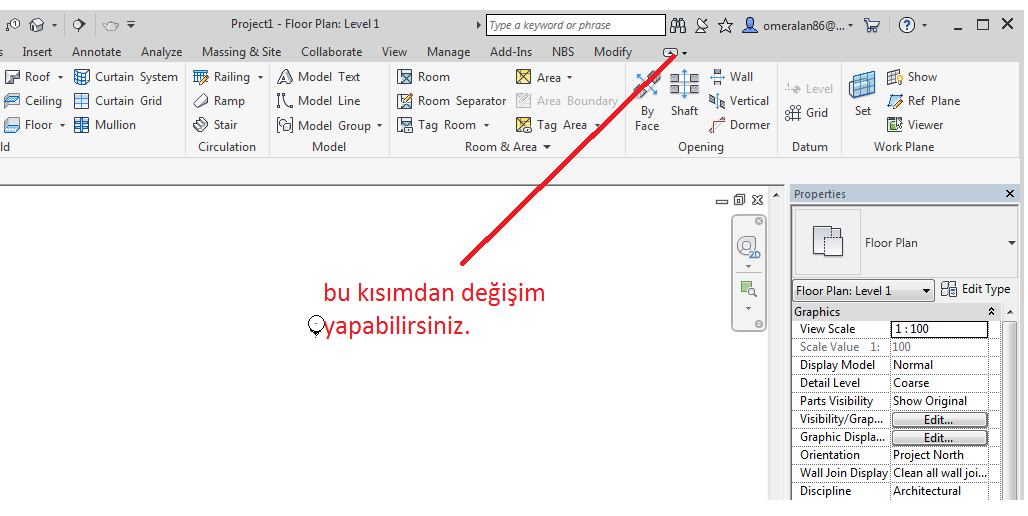1028x516 pixels.
Task: Select the Stair tool
Action: point(215,125)
